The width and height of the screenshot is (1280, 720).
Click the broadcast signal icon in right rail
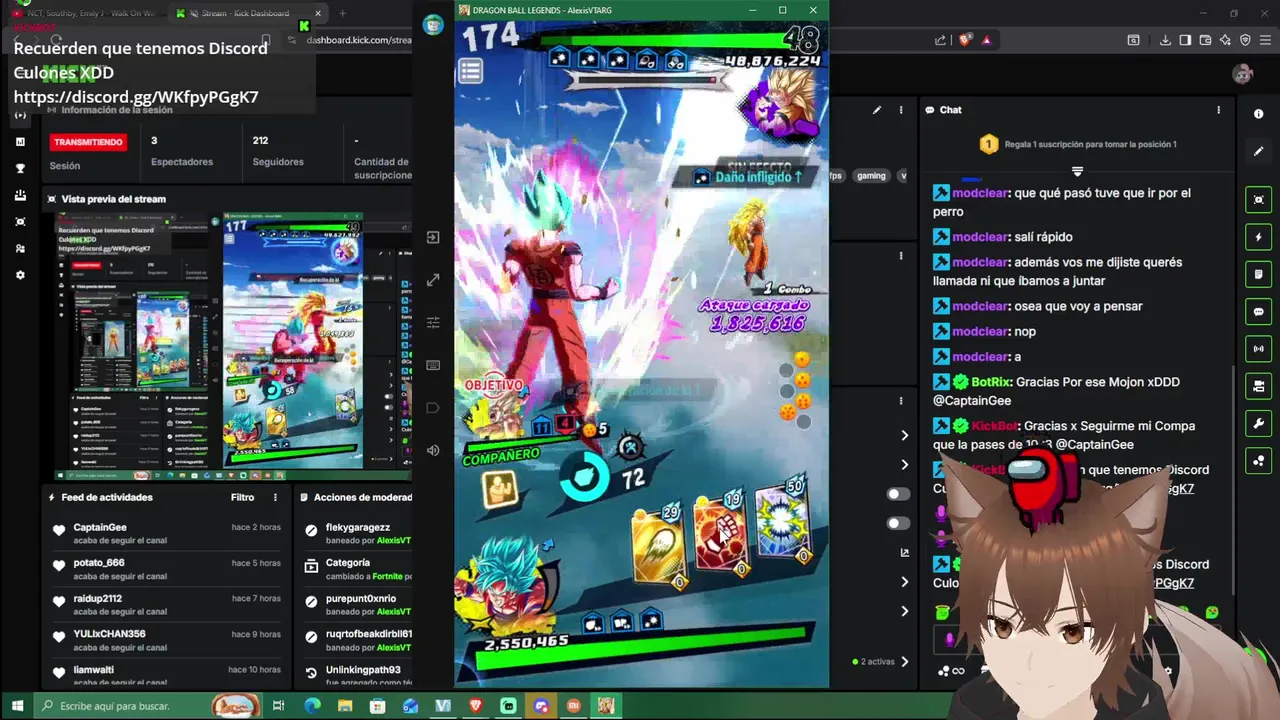(1258, 349)
